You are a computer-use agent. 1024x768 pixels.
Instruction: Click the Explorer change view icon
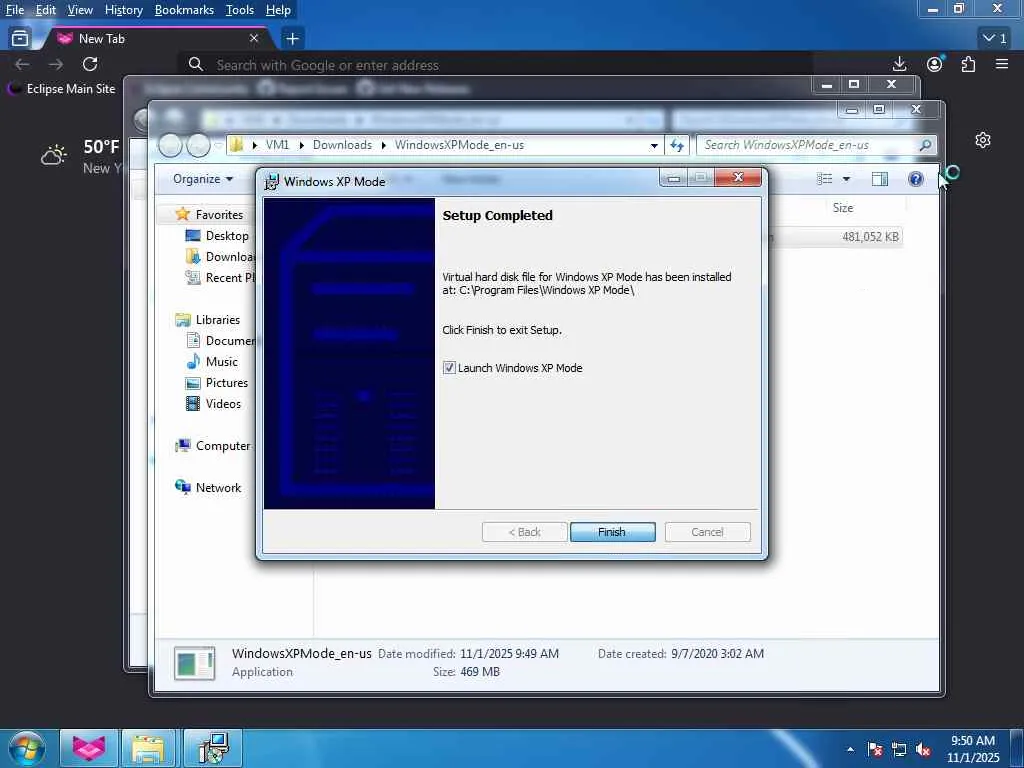pyautogui.click(x=825, y=179)
